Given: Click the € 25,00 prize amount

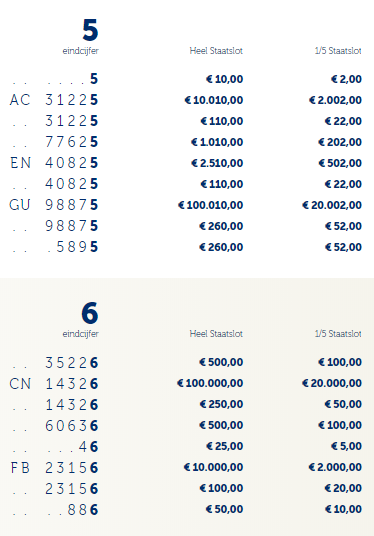Looking at the screenshot, I should (x=225, y=446).
